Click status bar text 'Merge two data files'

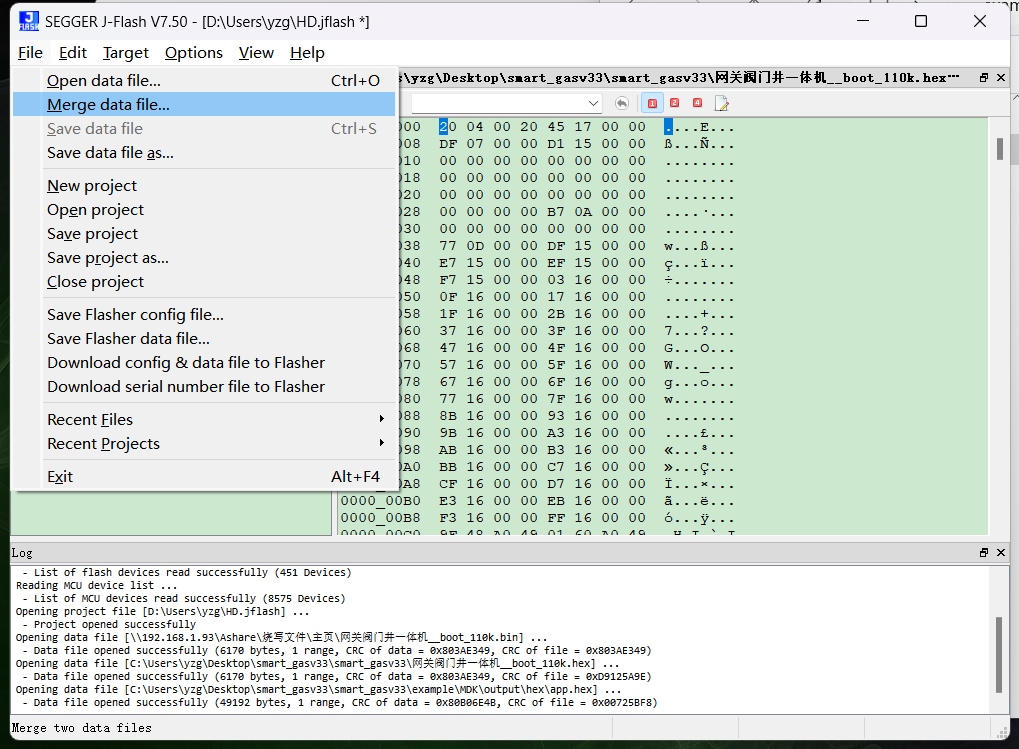coord(82,728)
